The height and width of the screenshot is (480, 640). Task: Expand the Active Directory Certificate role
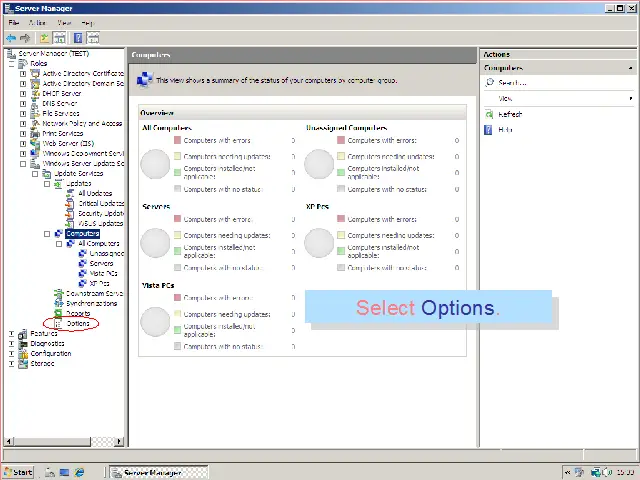pyautogui.click(x=23, y=73)
